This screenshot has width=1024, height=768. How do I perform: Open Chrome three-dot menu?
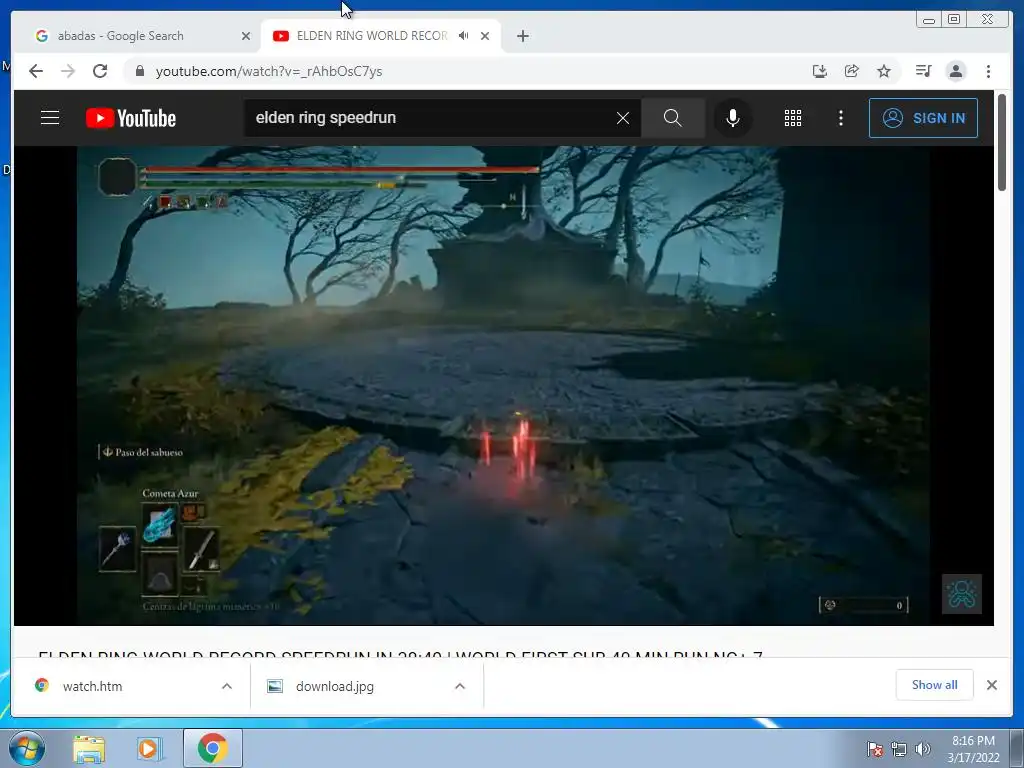pos(988,71)
